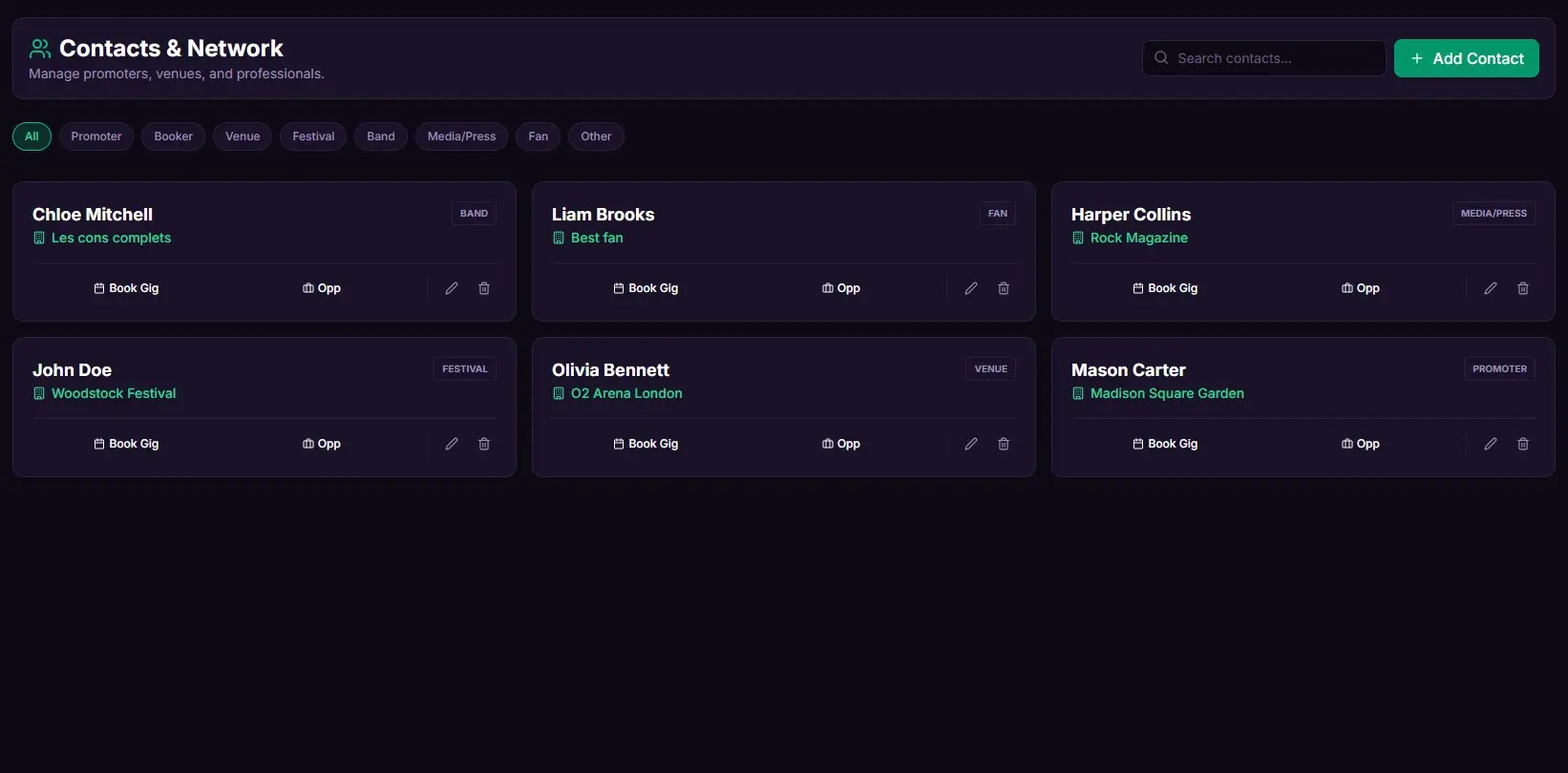Edit Mason Carter contact with pencil icon
The height and width of the screenshot is (773, 1568).
pyautogui.click(x=1491, y=444)
